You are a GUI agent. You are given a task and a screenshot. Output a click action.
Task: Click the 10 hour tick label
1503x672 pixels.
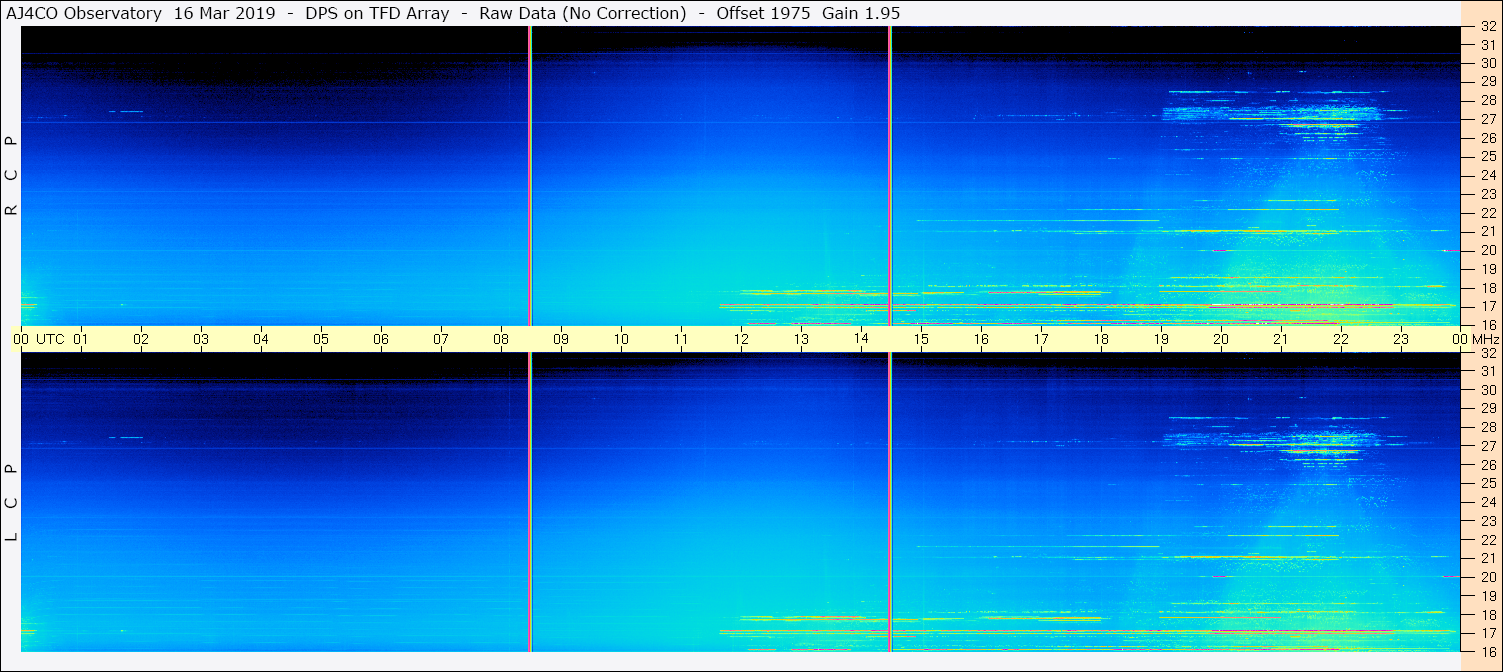621,339
